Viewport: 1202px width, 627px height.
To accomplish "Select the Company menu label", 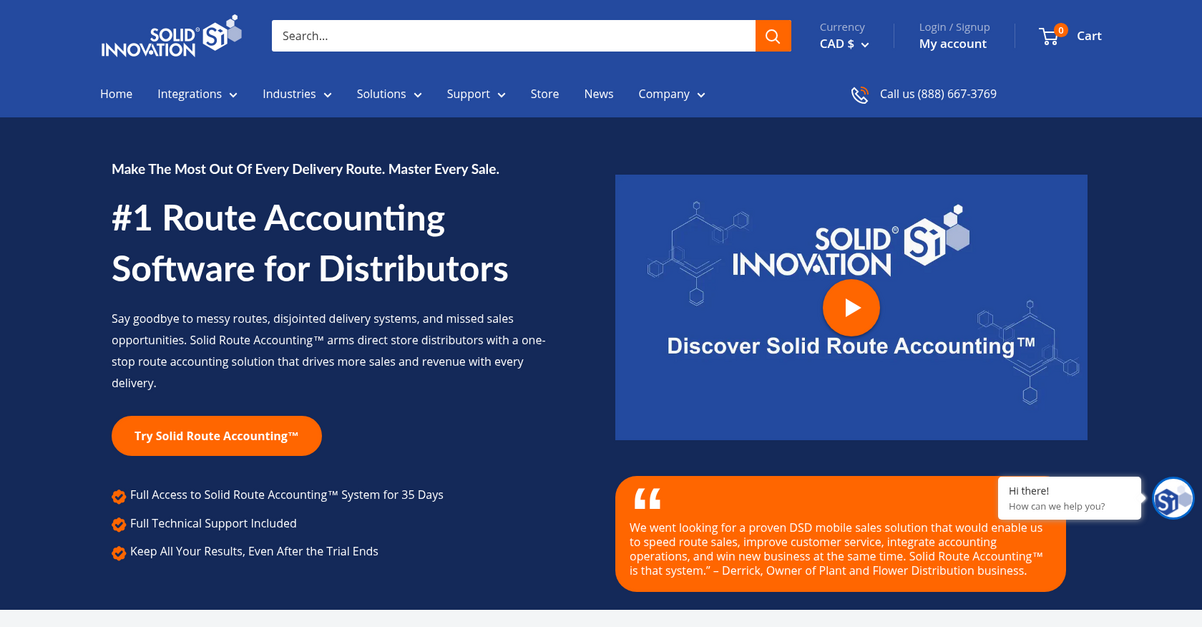I will (664, 94).
